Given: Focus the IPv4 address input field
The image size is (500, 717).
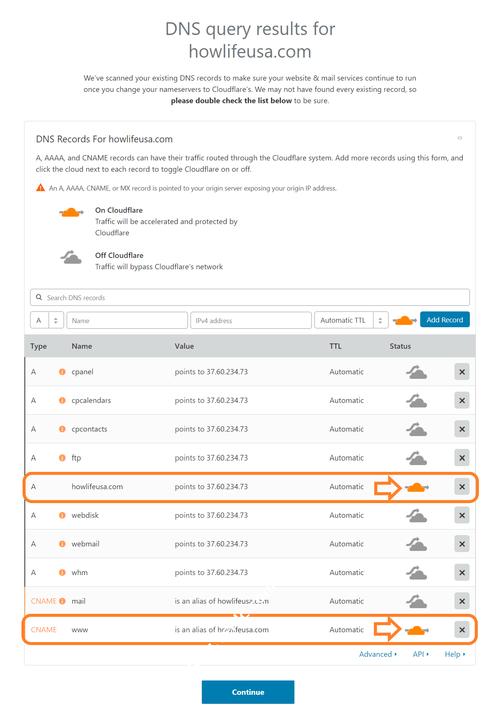Looking at the screenshot, I should coord(251,321).
